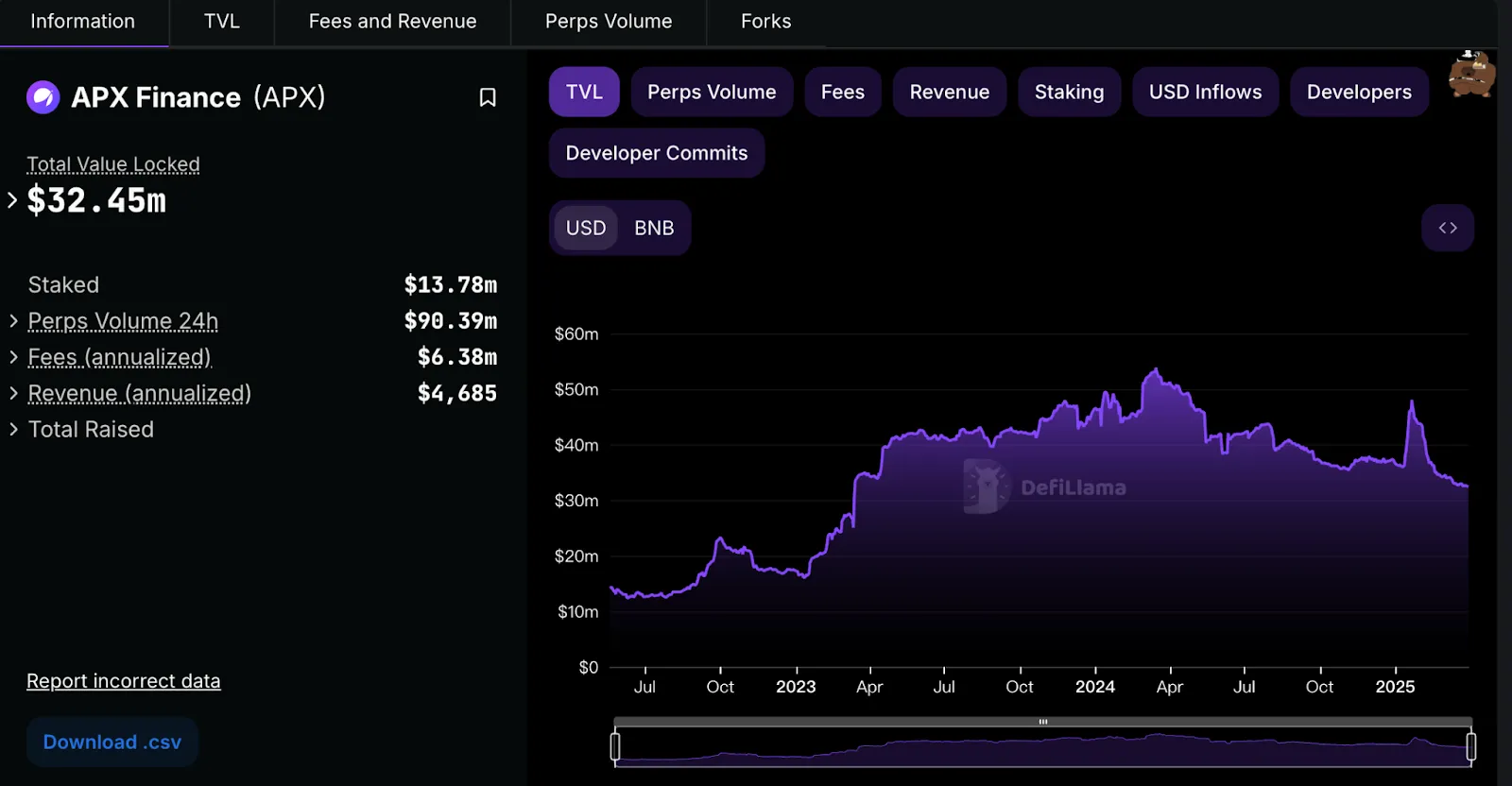Image resolution: width=1512 pixels, height=786 pixels.
Task: Bookmark APX Finance with the bookmark icon
Action: pos(488,97)
